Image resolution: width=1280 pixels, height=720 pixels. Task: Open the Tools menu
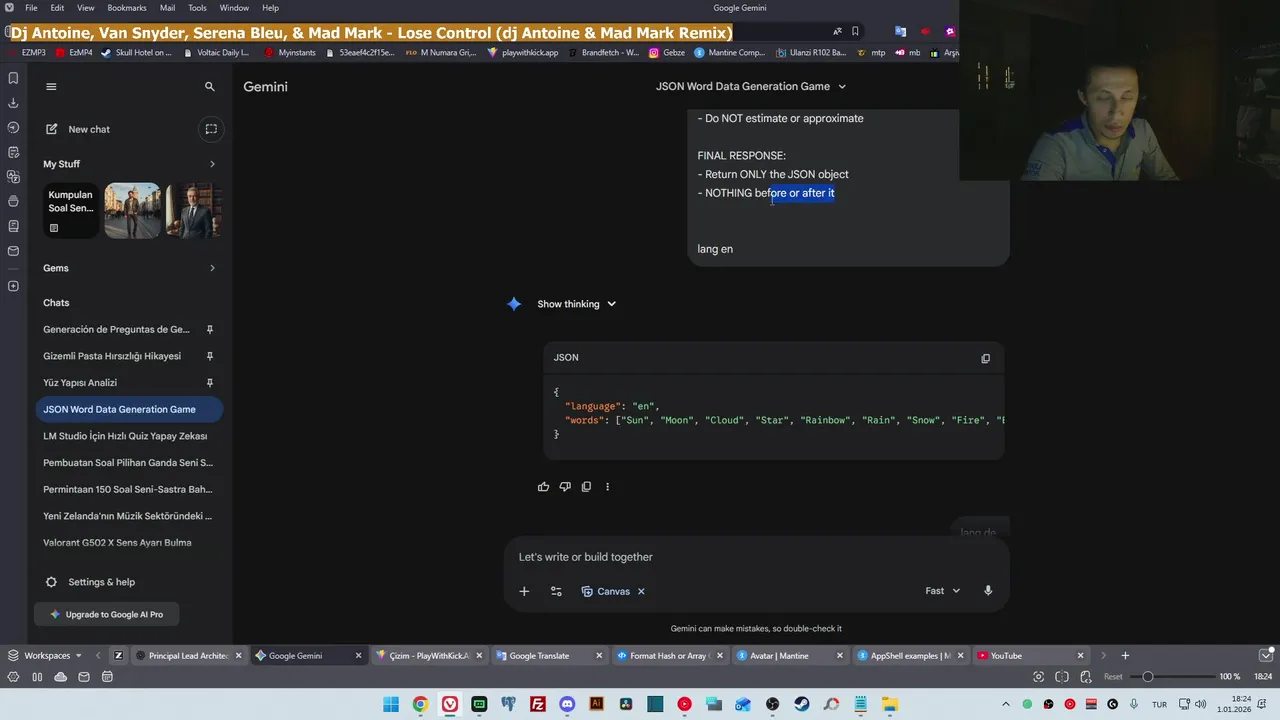point(197,8)
